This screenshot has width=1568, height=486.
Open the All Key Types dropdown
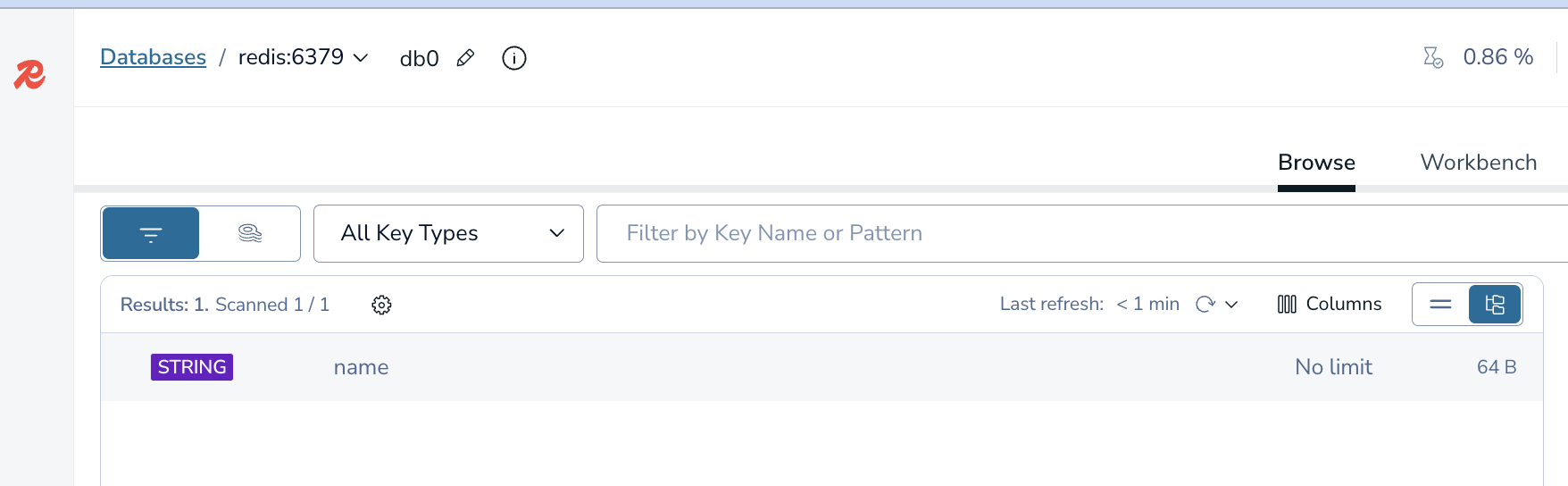pos(448,234)
